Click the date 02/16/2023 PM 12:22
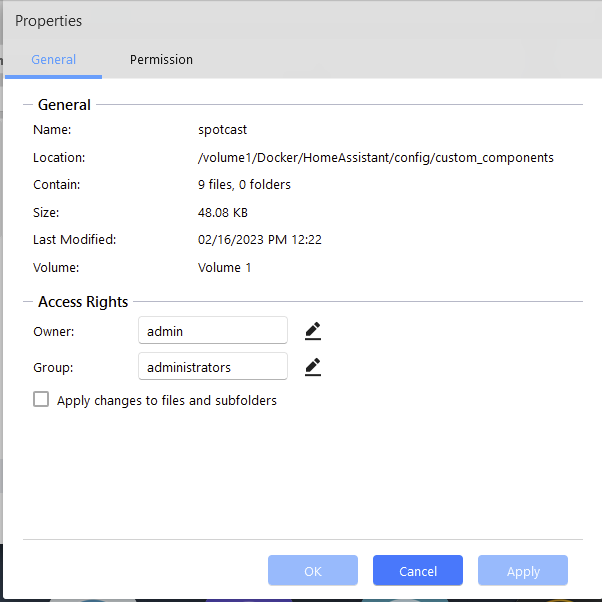602x602 pixels. pos(260,240)
